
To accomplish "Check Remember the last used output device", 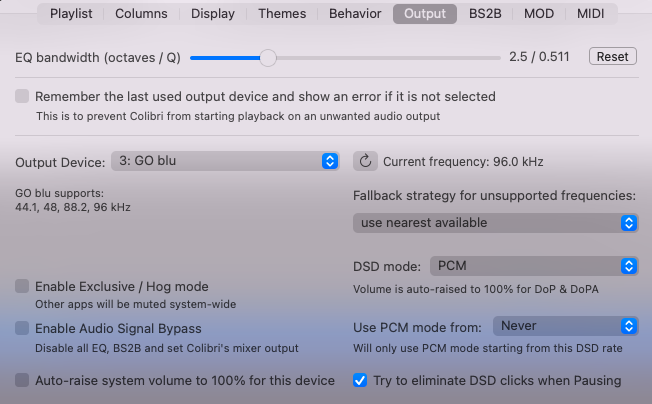I will pos(22,96).
